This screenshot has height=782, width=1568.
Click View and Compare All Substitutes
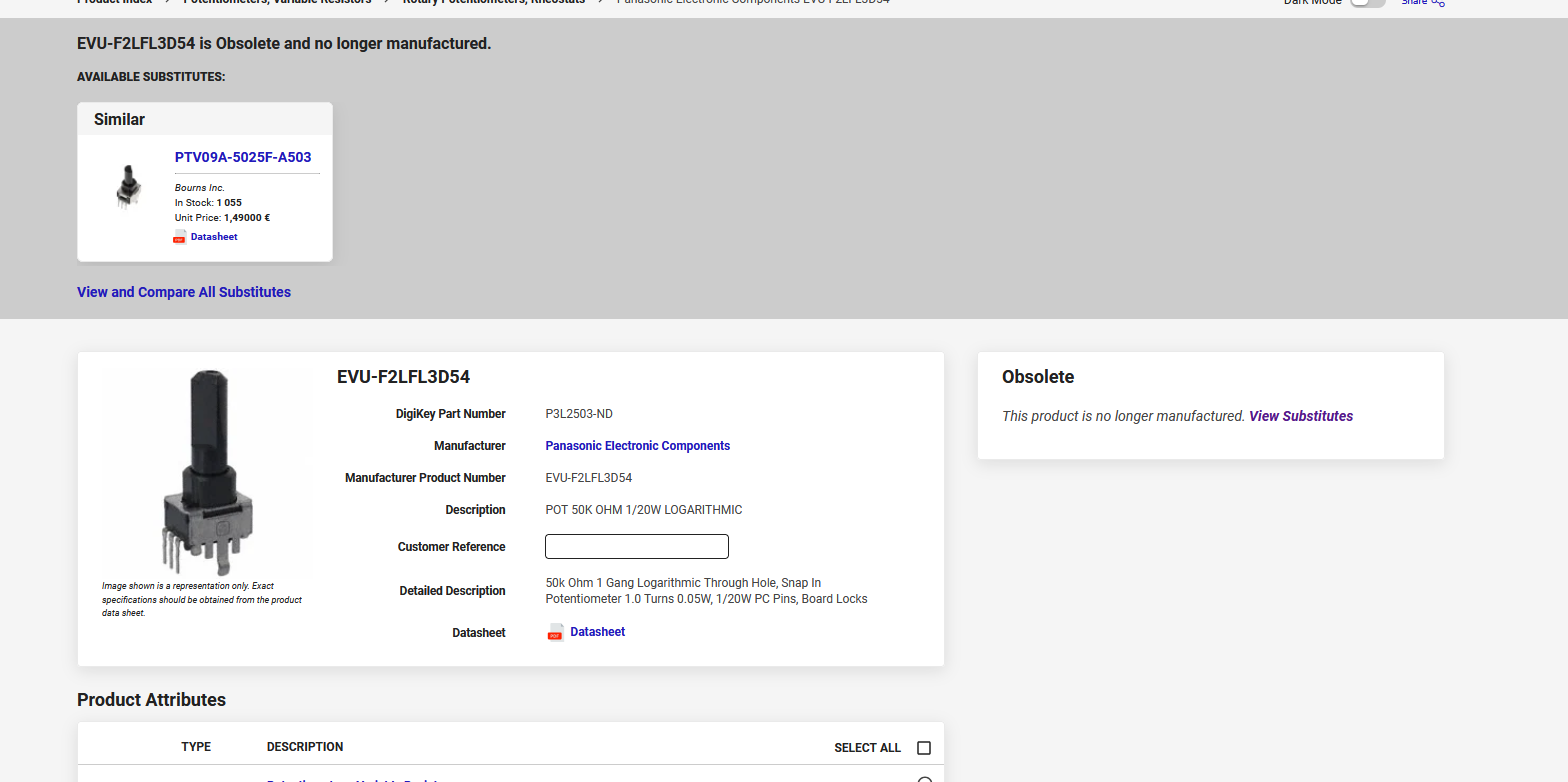tap(184, 292)
